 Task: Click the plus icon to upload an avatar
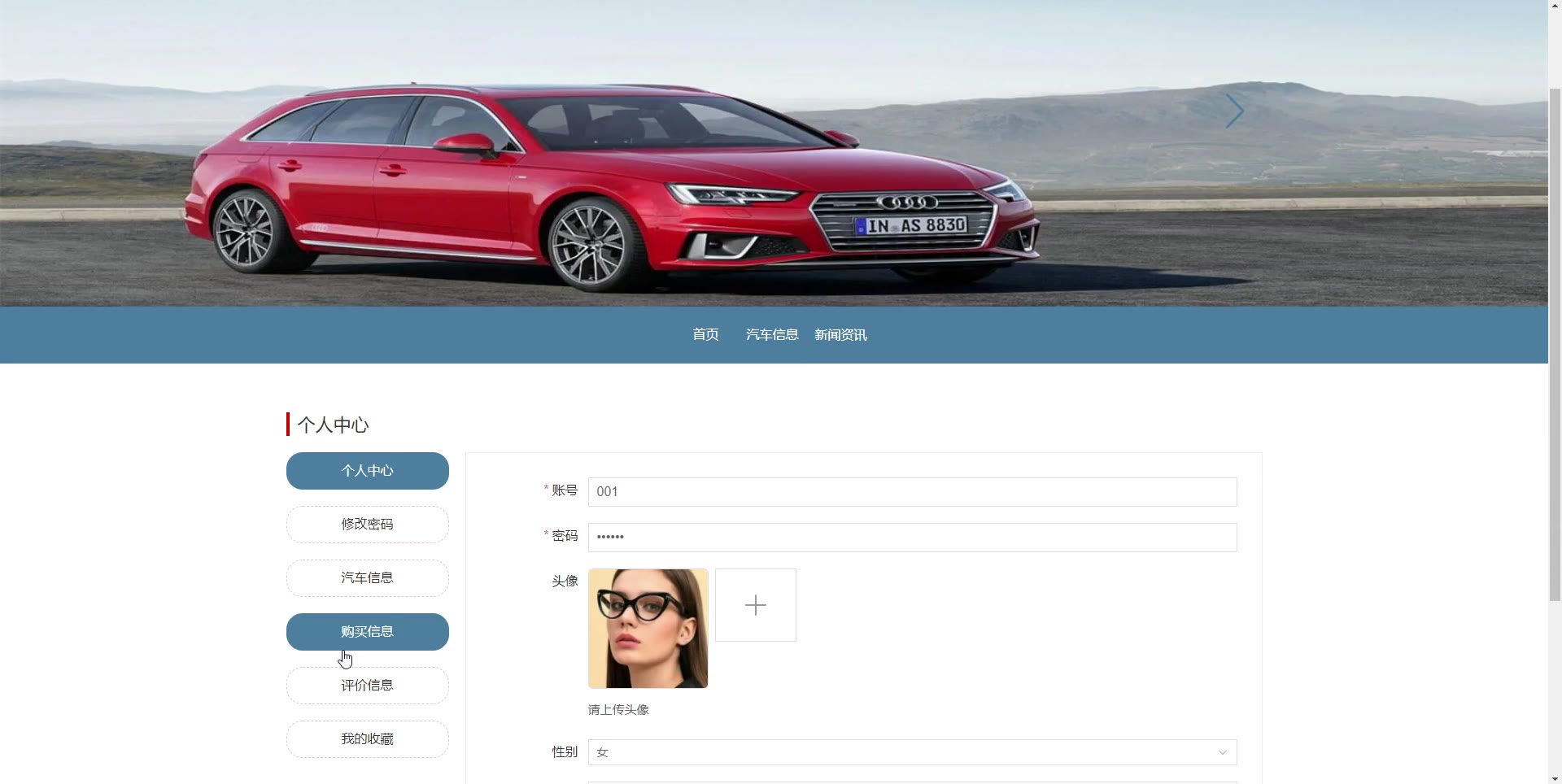pos(755,605)
